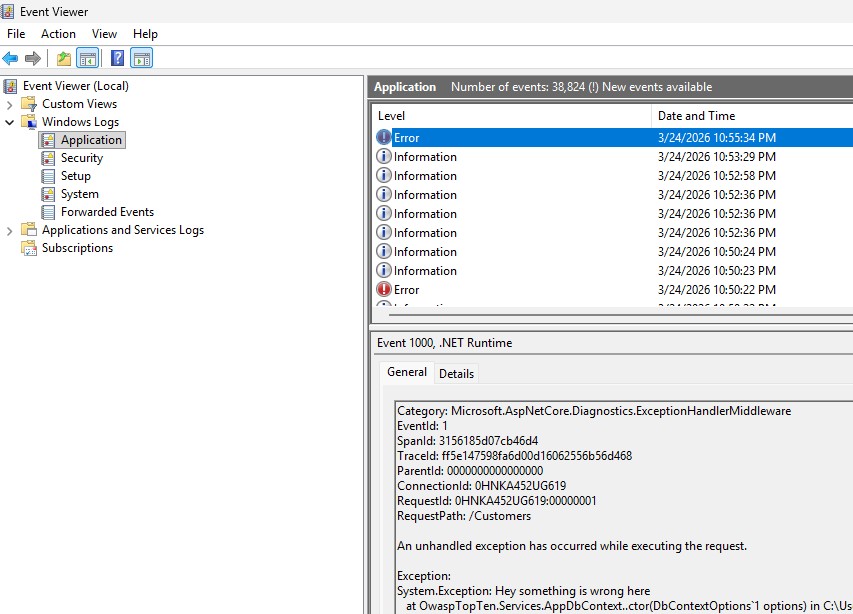853x614 pixels.
Task: Click the 3/24/2026 10:55:34 PM timestamp
Action: click(716, 138)
